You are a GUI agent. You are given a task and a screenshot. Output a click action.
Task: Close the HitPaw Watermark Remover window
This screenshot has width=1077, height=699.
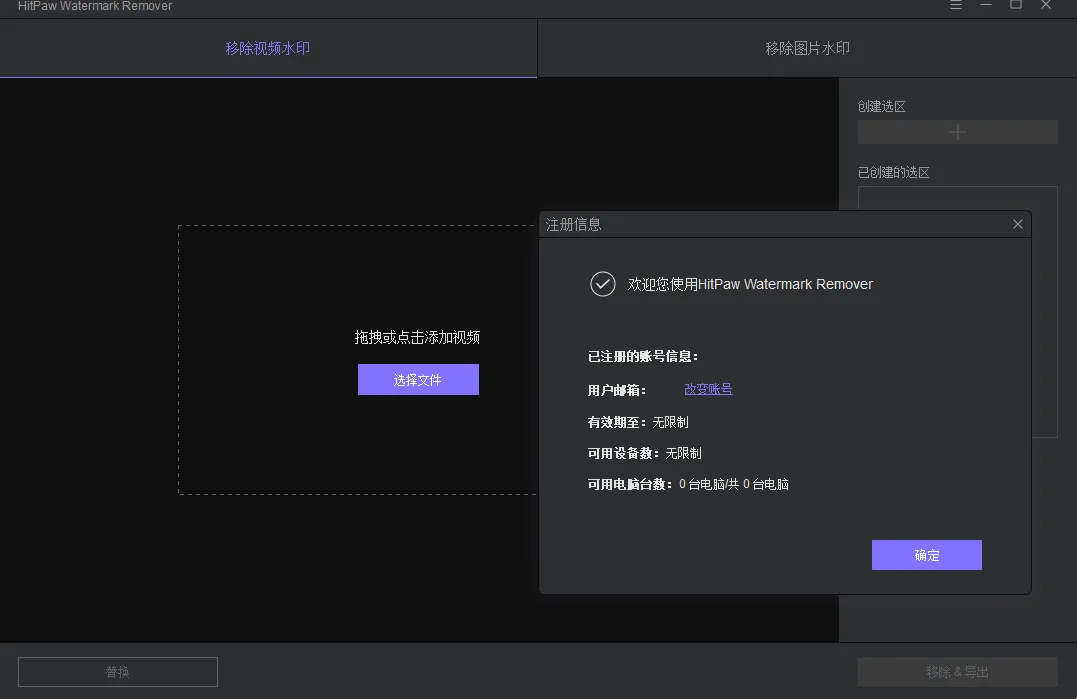pyautogui.click(x=1046, y=5)
